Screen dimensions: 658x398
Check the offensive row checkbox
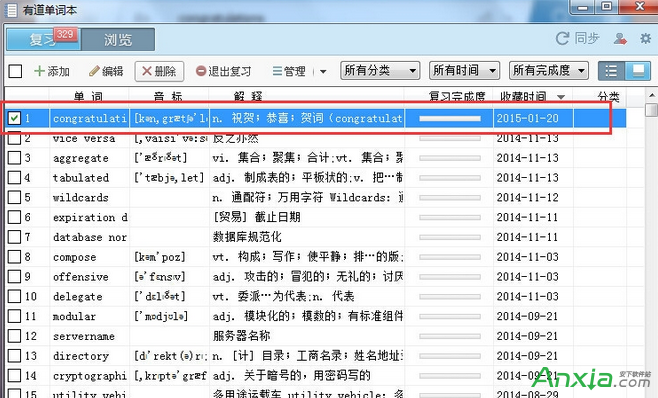point(14,276)
